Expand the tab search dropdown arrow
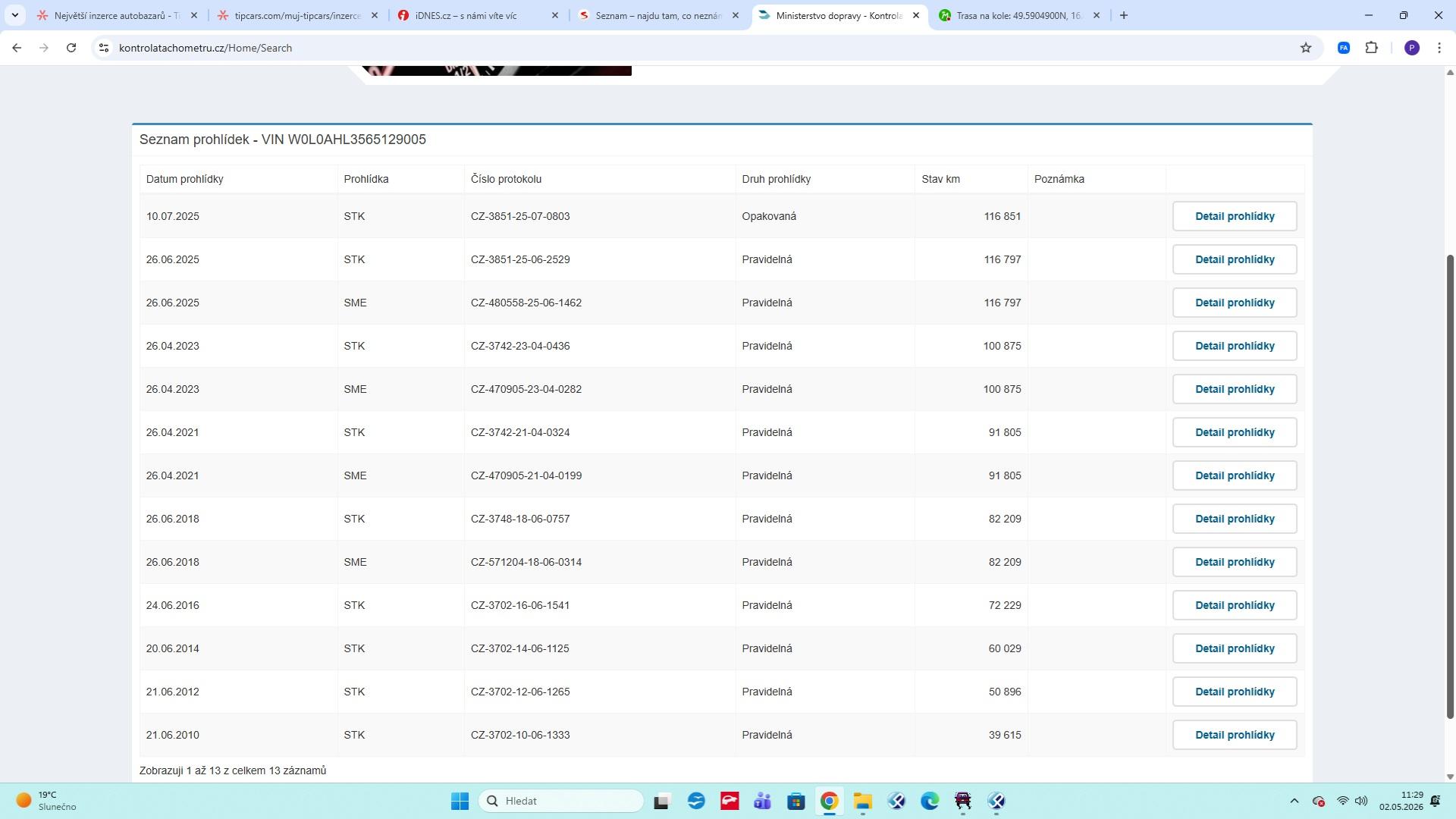 14,15
